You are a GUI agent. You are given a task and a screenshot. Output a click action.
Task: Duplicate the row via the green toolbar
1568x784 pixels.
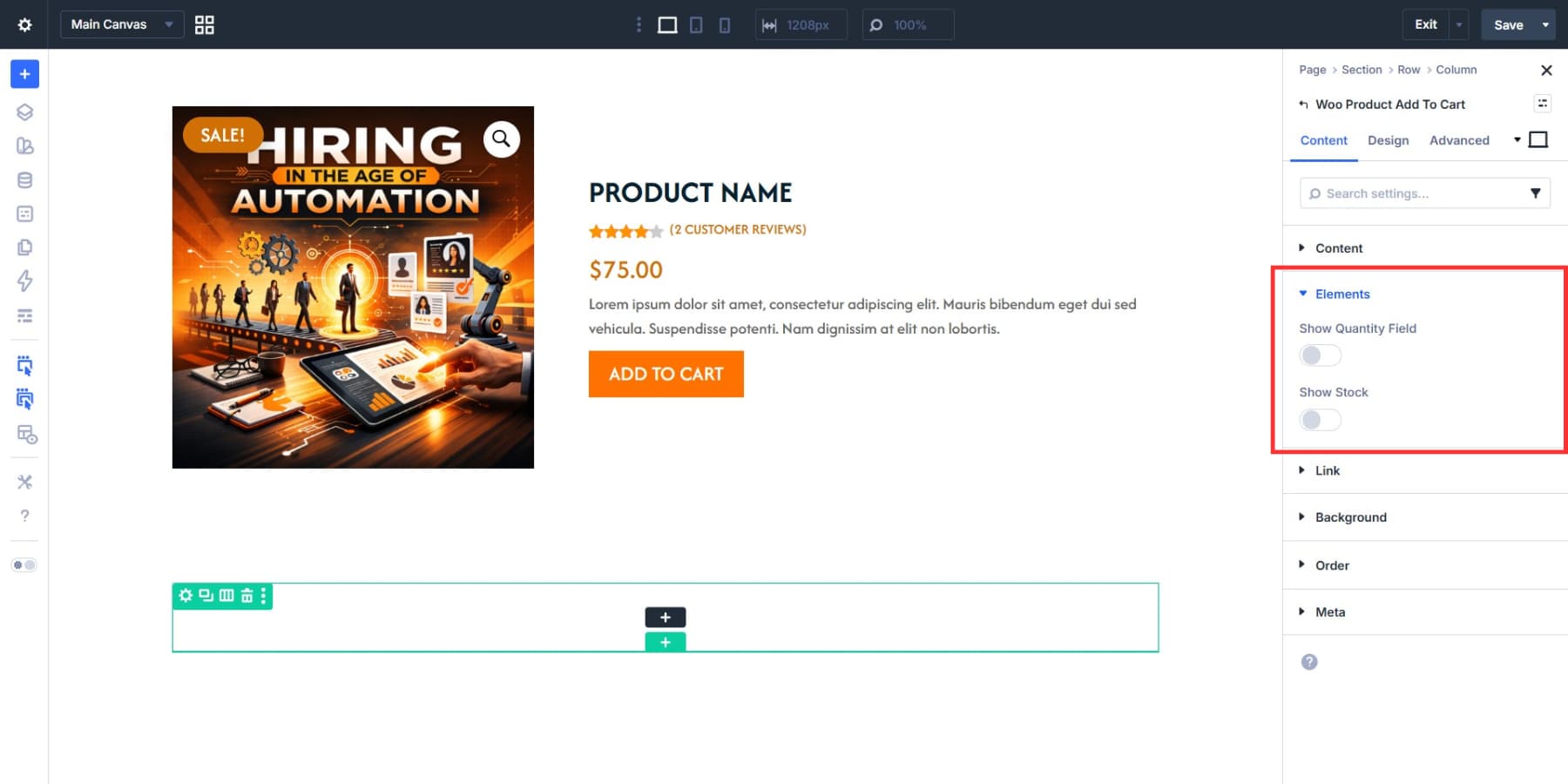tap(205, 596)
